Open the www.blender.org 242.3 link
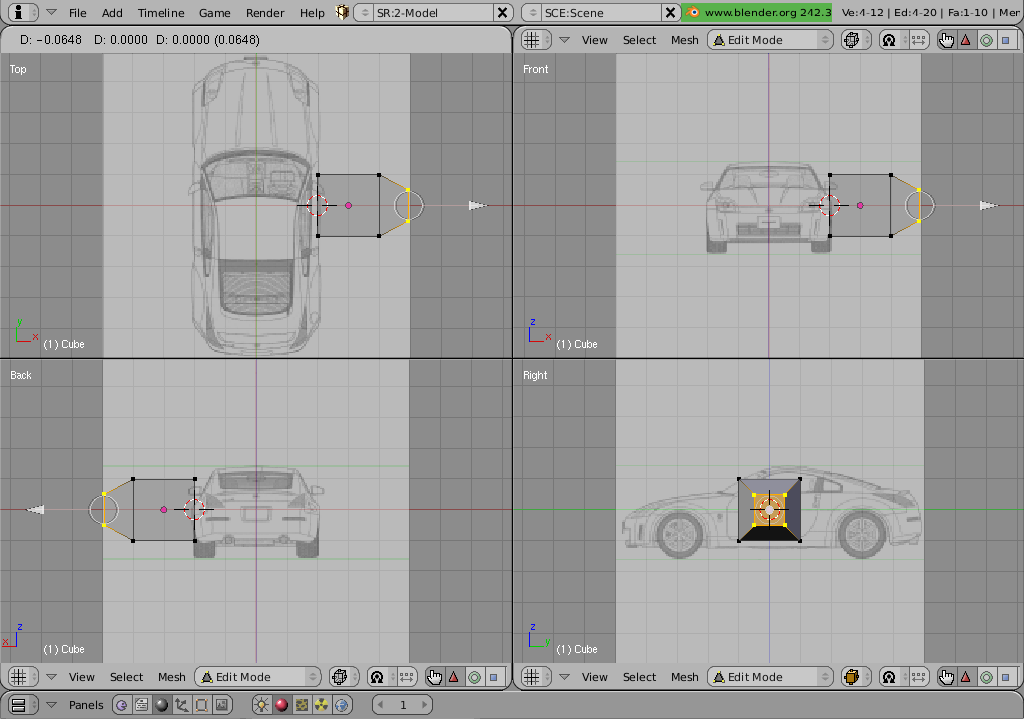The image size is (1024, 719). coord(757,12)
